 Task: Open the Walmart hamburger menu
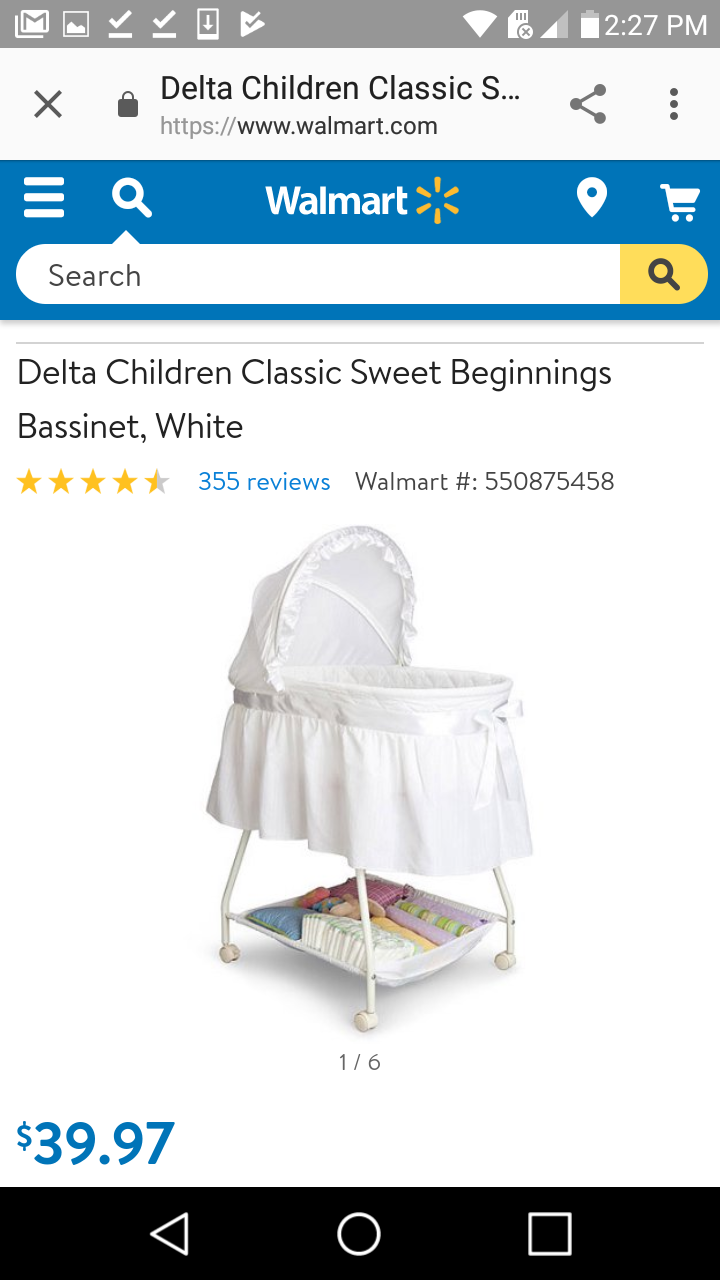44,198
